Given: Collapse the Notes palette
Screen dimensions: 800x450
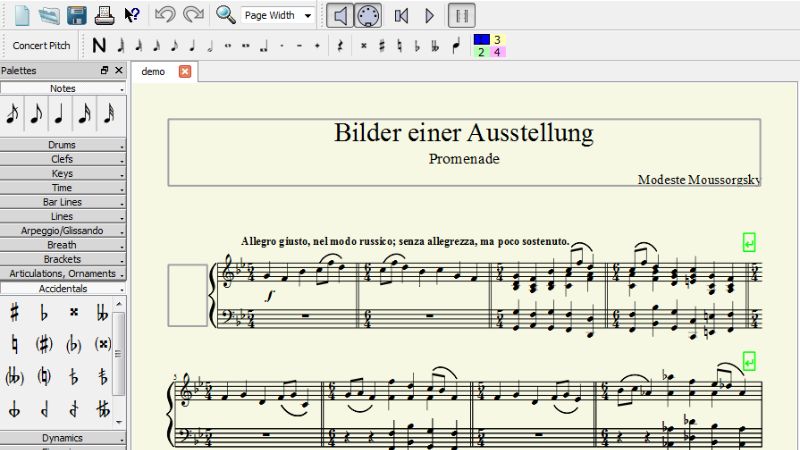Looking at the screenshot, I should [x=63, y=88].
